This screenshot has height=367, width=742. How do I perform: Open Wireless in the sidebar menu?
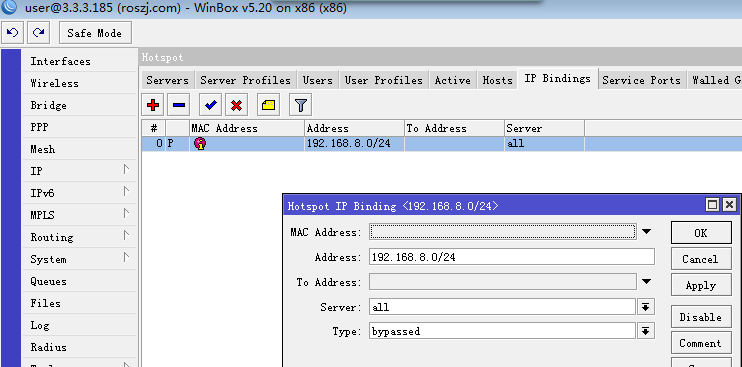[80, 83]
